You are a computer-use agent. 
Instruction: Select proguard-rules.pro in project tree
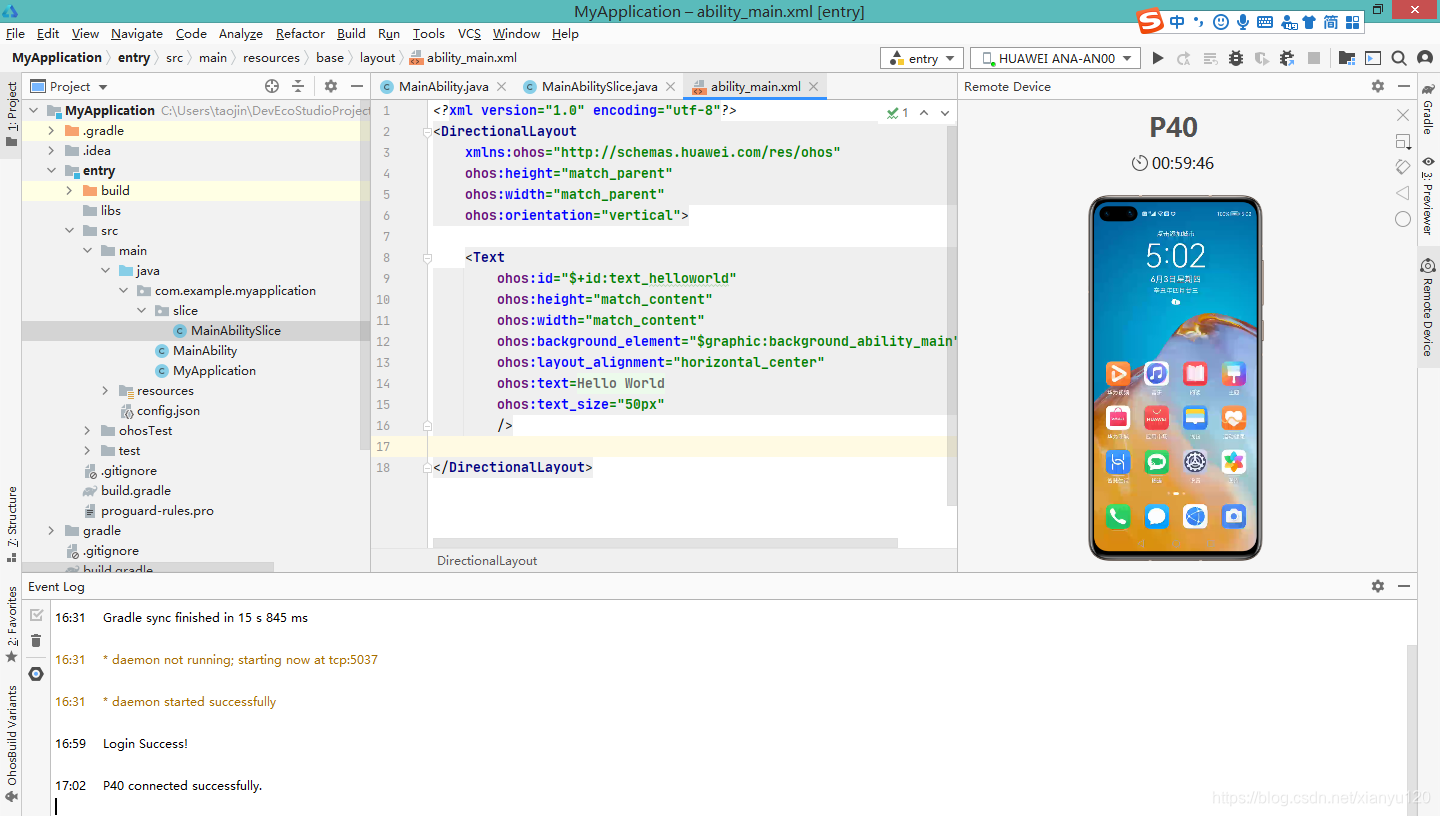(157, 510)
